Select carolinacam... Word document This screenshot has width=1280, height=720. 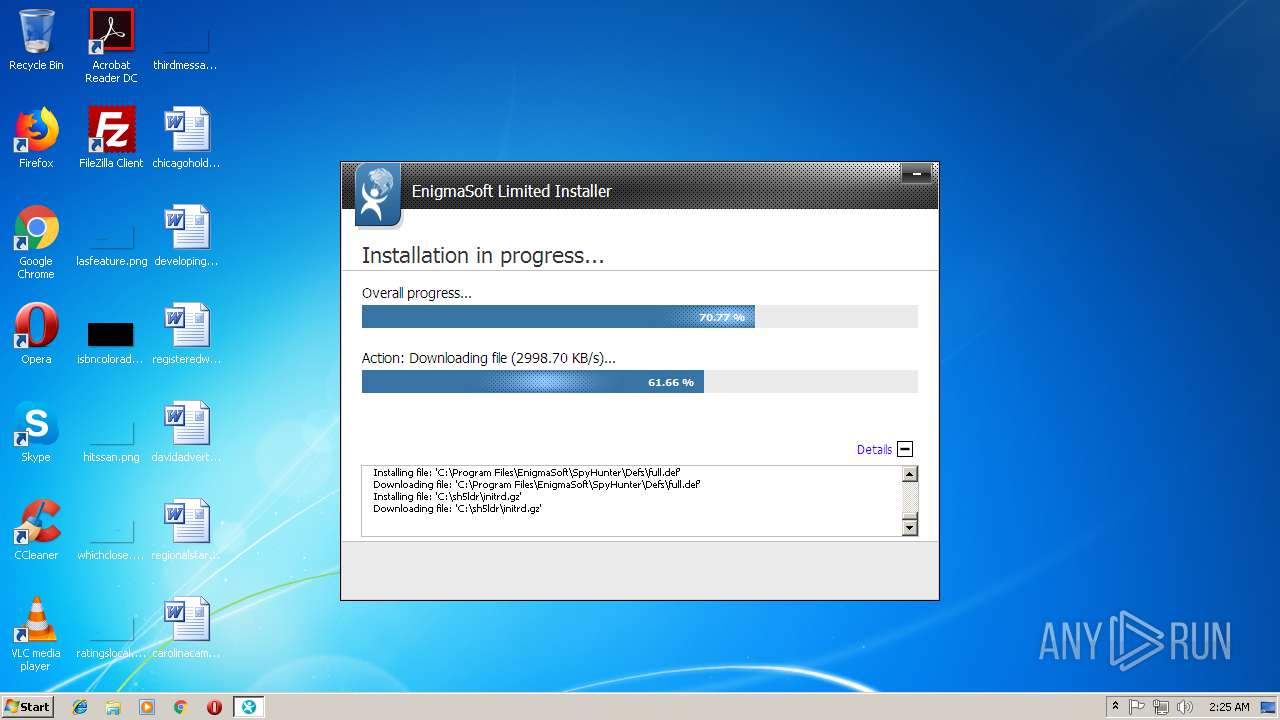point(186,628)
